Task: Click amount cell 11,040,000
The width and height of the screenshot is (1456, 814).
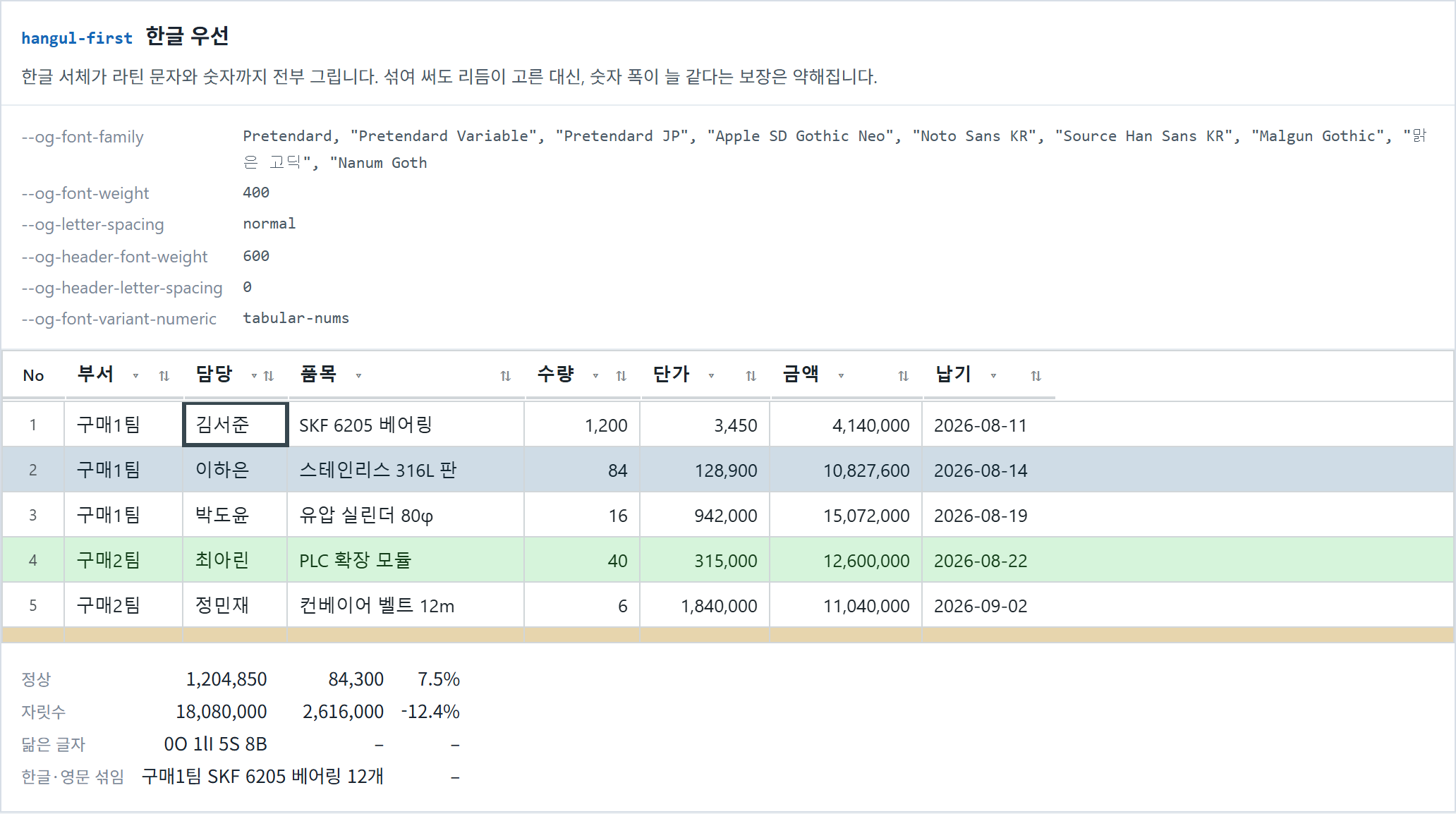Action: 846,605
